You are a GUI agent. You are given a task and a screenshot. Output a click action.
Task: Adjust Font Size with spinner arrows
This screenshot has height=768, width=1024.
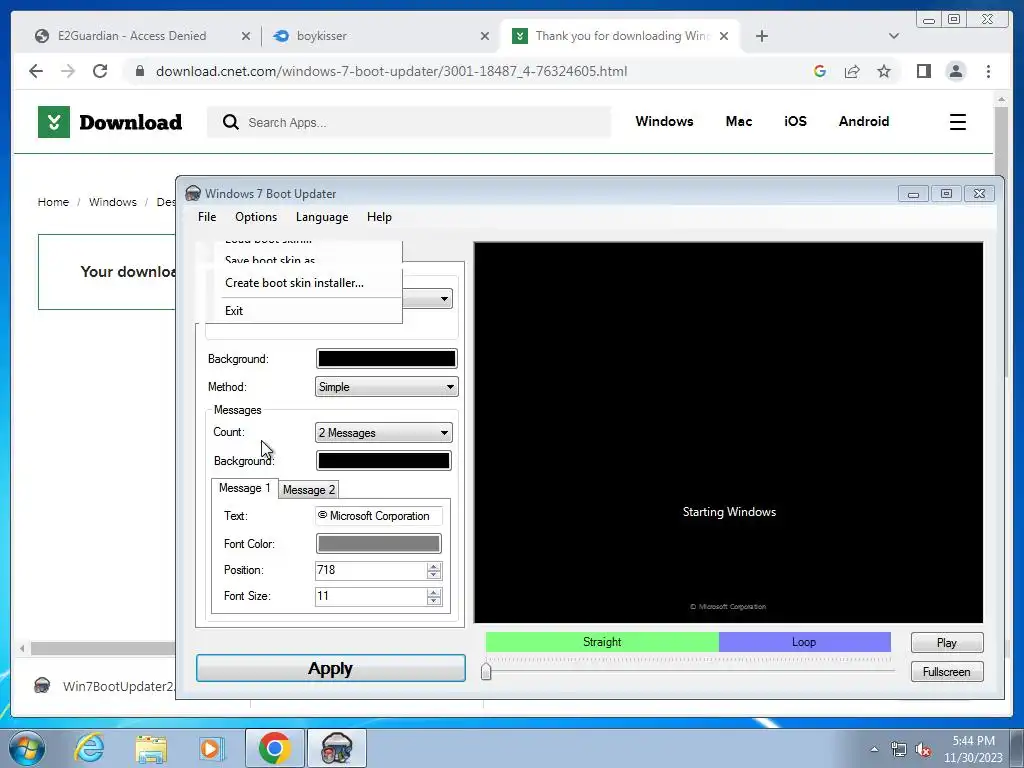coord(434,596)
